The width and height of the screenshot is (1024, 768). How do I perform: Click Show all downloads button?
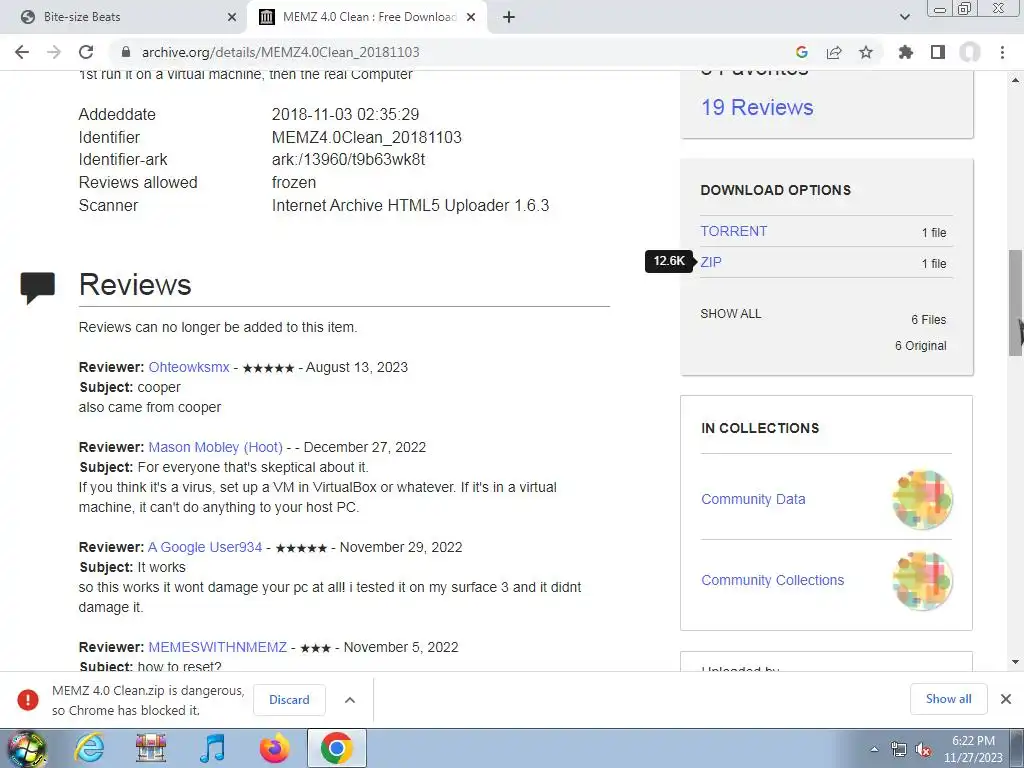coord(948,699)
